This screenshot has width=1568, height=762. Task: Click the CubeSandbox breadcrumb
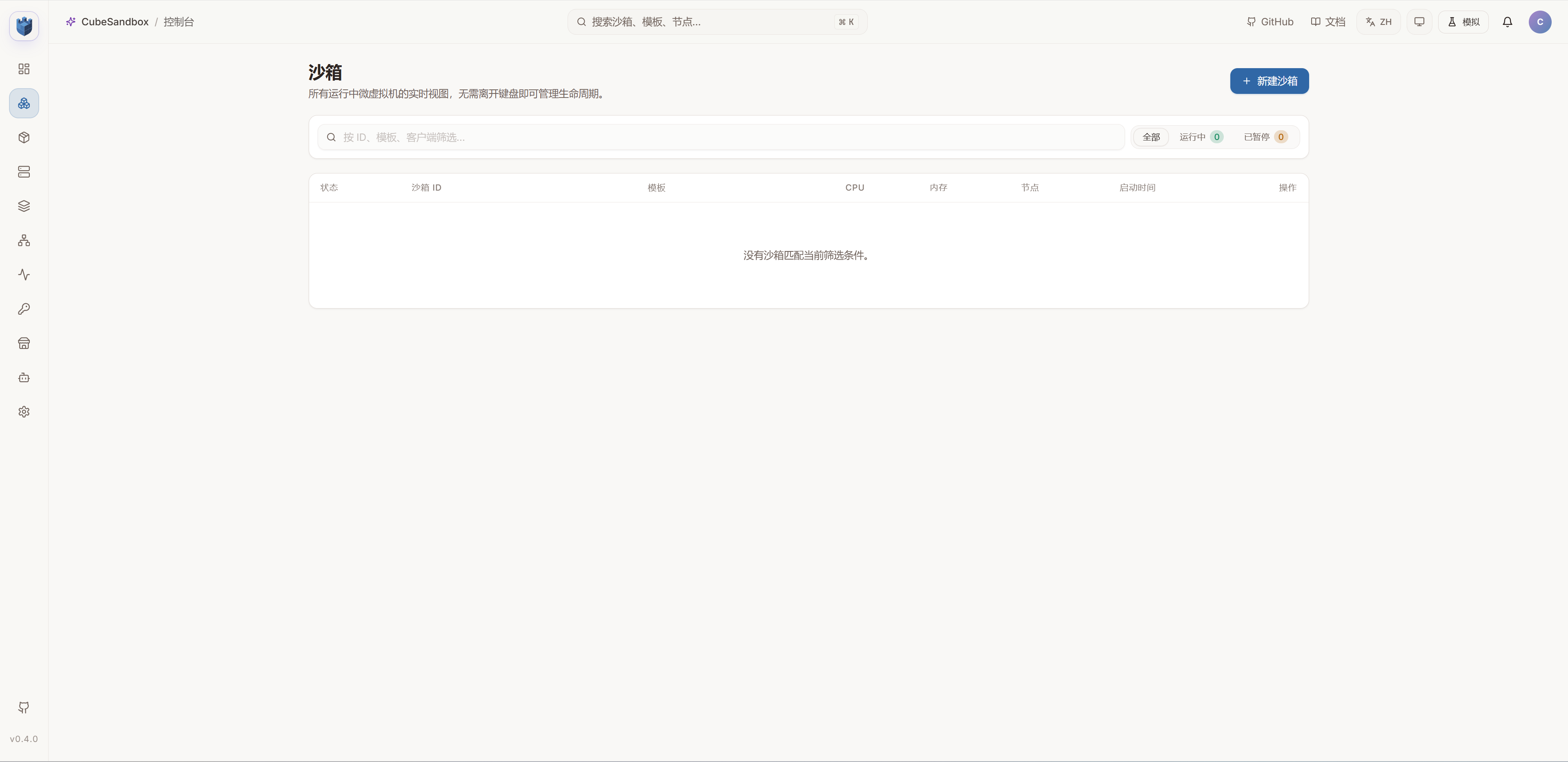click(114, 22)
